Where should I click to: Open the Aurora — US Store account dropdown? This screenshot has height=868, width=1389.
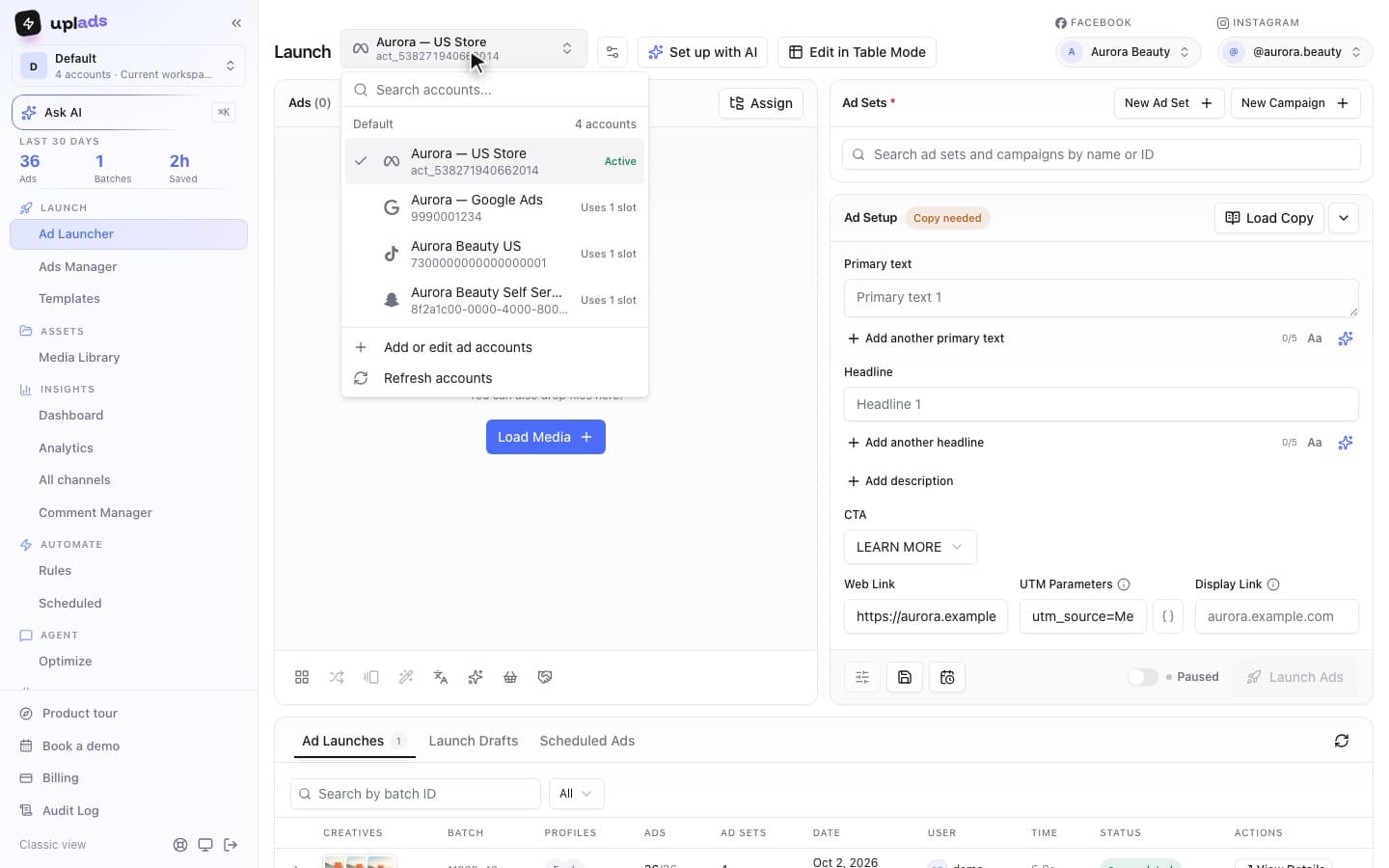click(x=464, y=49)
